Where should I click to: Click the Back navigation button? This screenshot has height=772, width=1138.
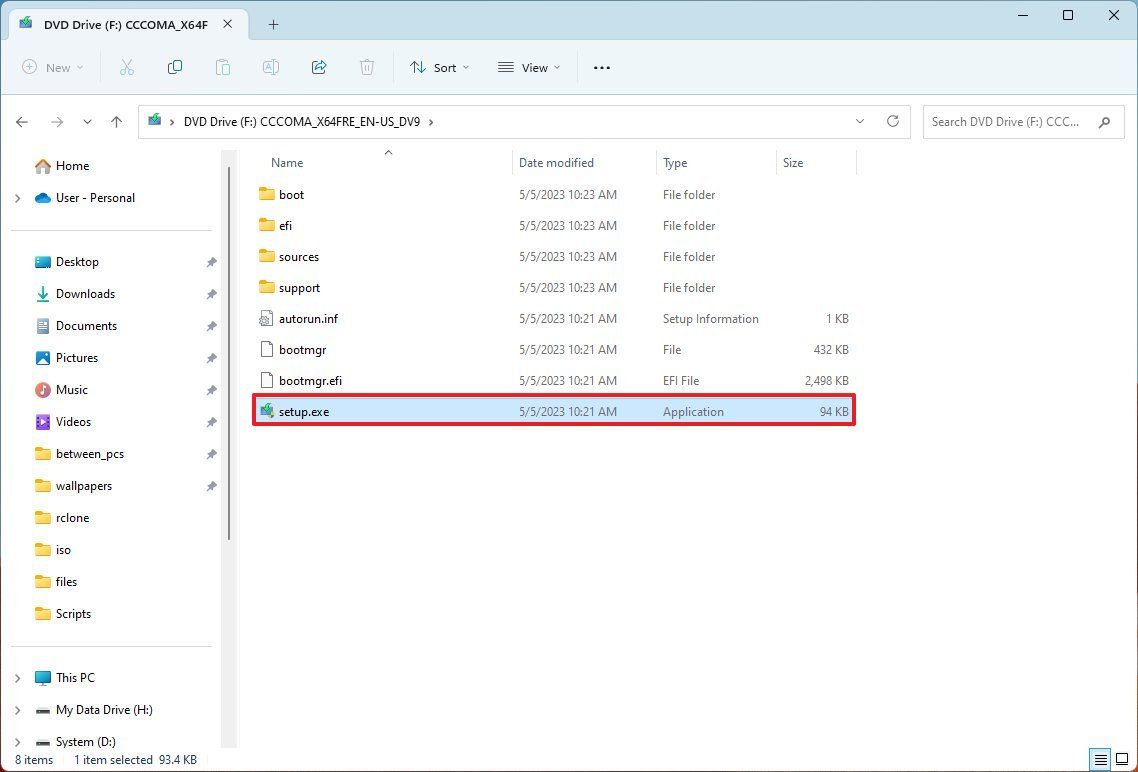coord(22,121)
